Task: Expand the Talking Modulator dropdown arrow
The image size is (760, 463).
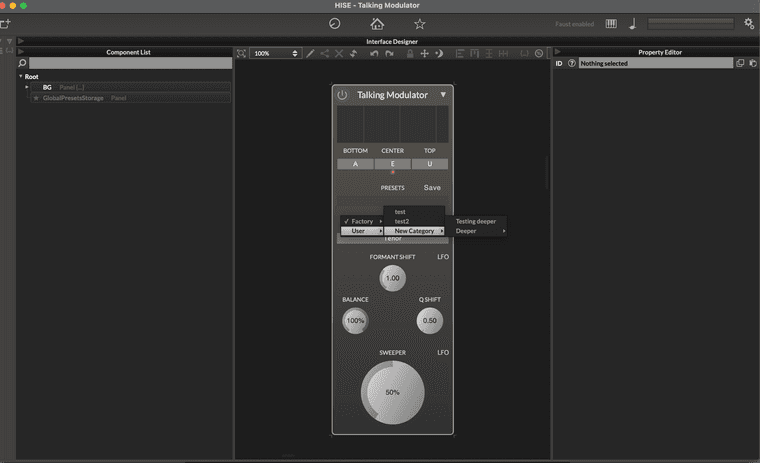Action: (x=443, y=95)
